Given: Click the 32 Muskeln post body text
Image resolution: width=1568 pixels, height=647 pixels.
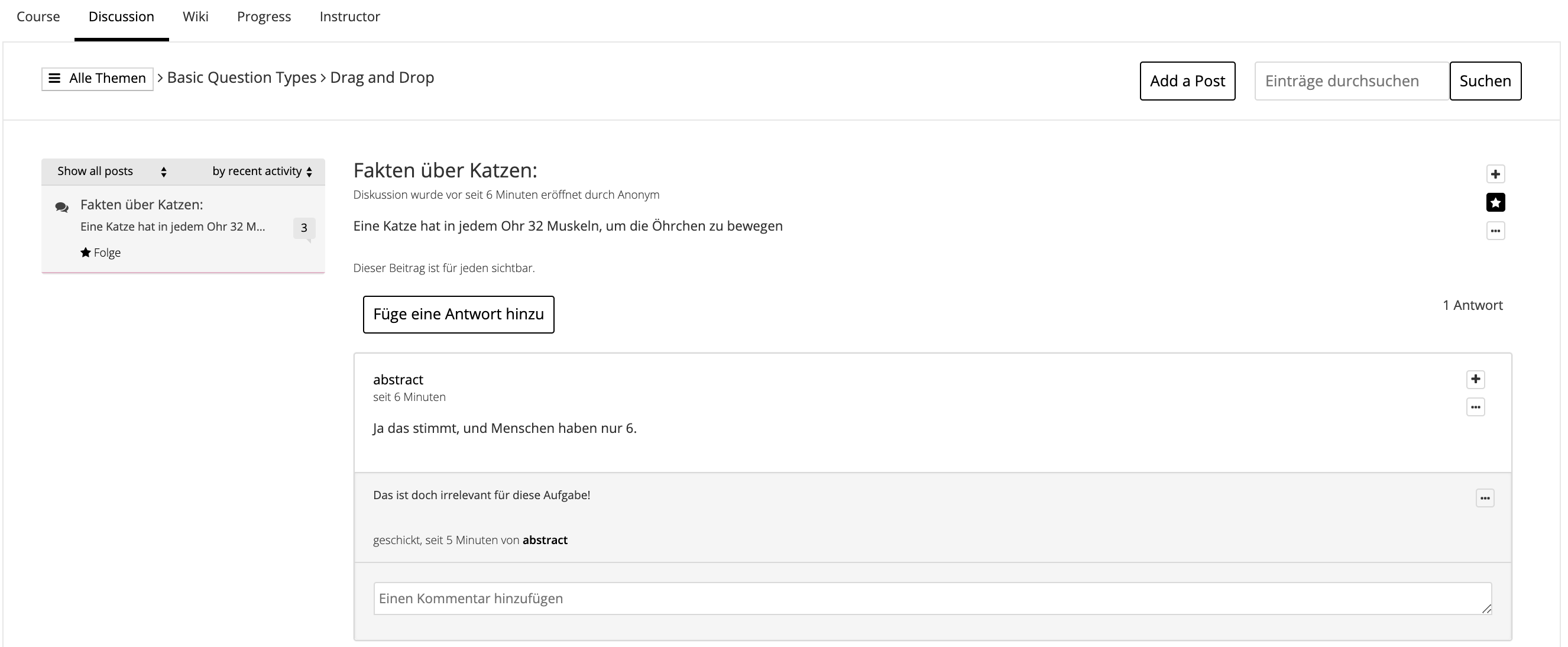Looking at the screenshot, I should pos(567,226).
